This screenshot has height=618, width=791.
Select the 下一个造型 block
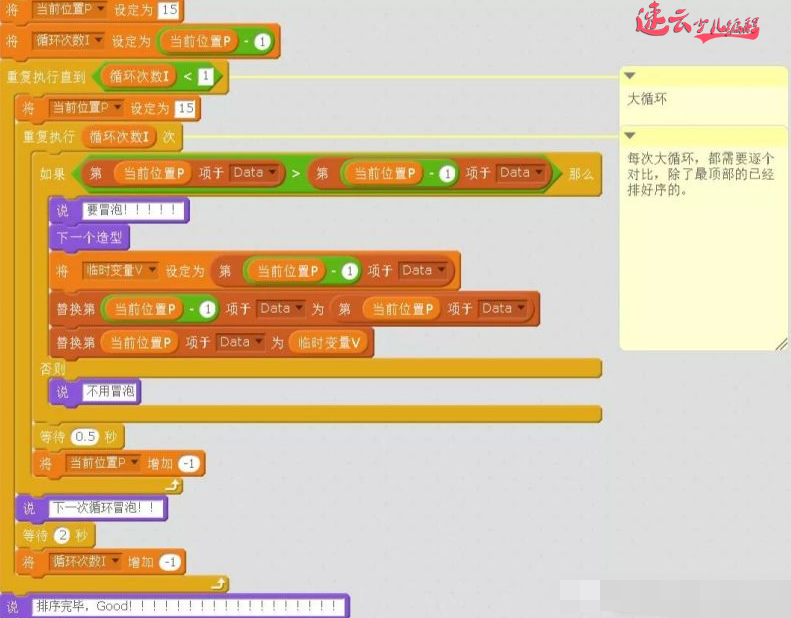(x=89, y=238)
